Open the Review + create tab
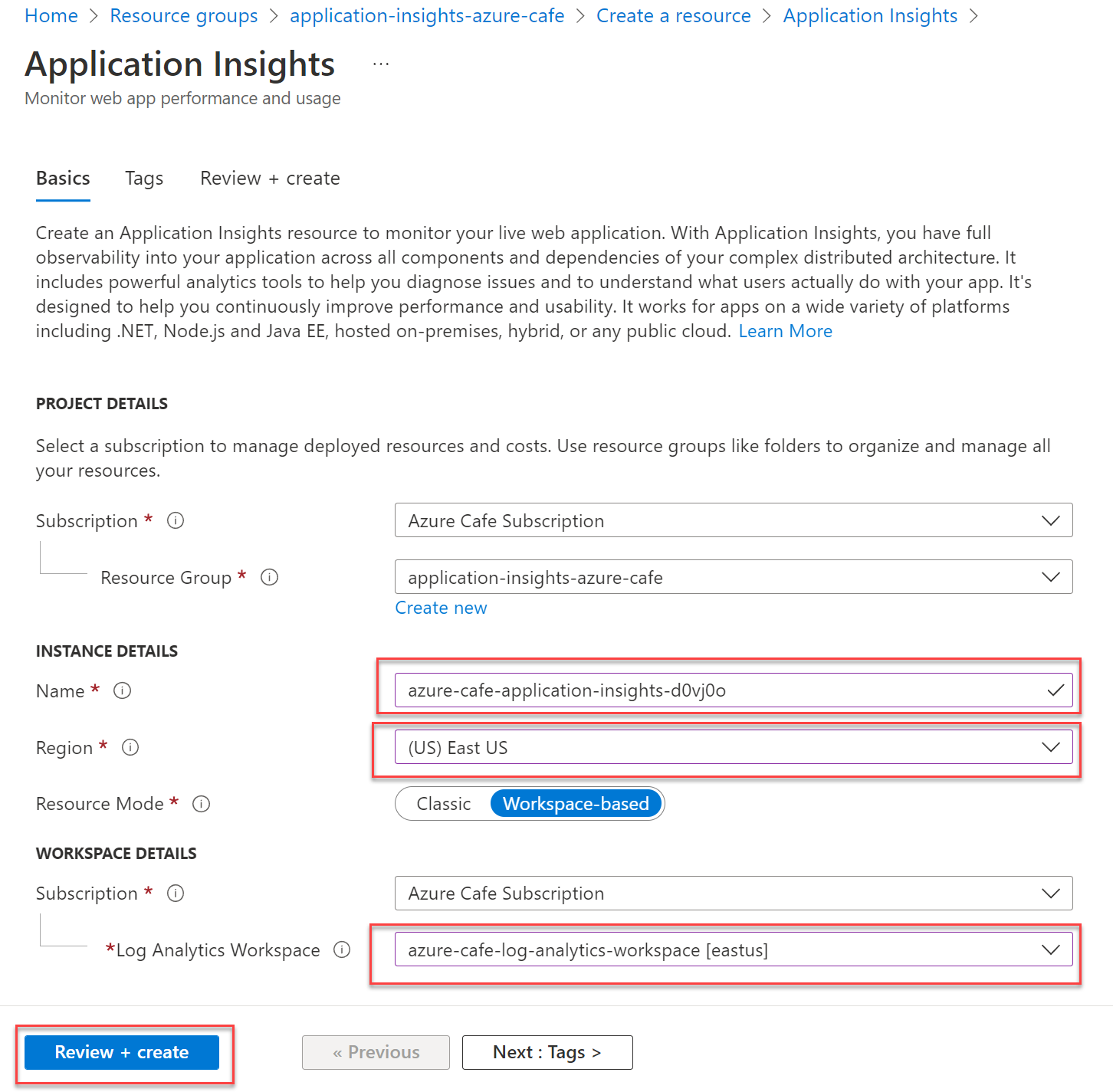 pos(270,179)
